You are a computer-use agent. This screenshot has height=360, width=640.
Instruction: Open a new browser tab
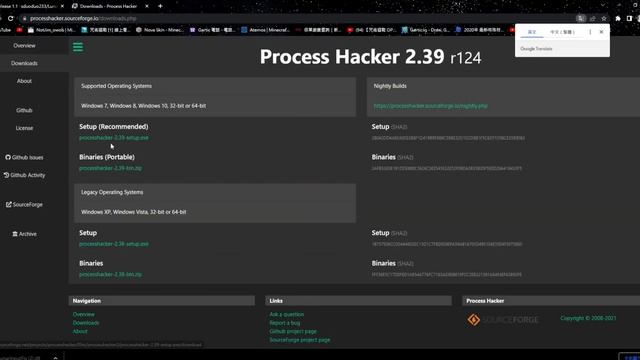coord(160,6)
